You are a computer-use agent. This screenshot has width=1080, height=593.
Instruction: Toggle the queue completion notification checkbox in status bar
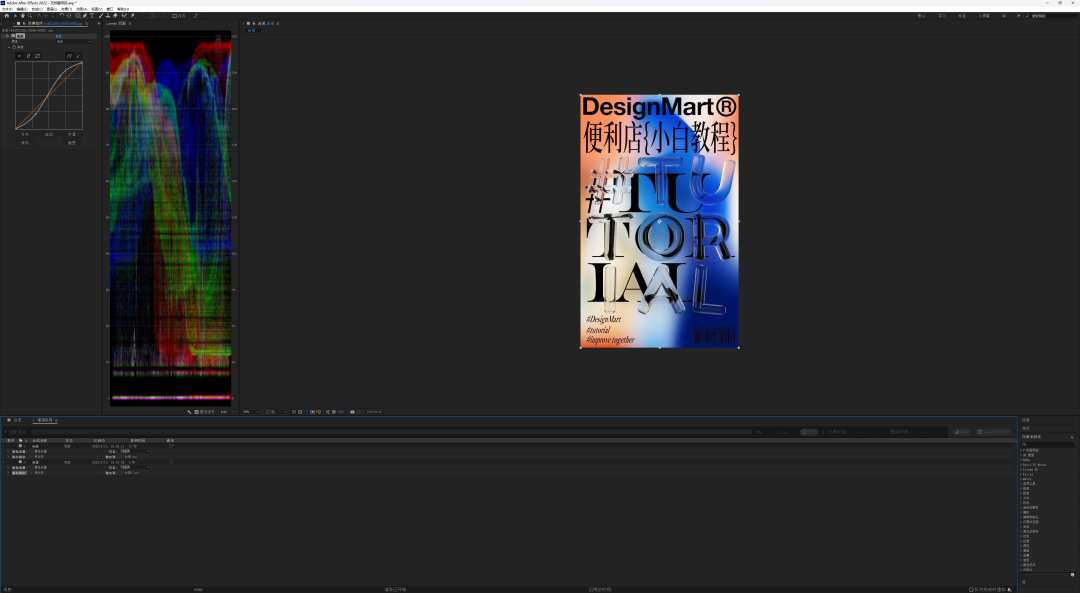971,590
